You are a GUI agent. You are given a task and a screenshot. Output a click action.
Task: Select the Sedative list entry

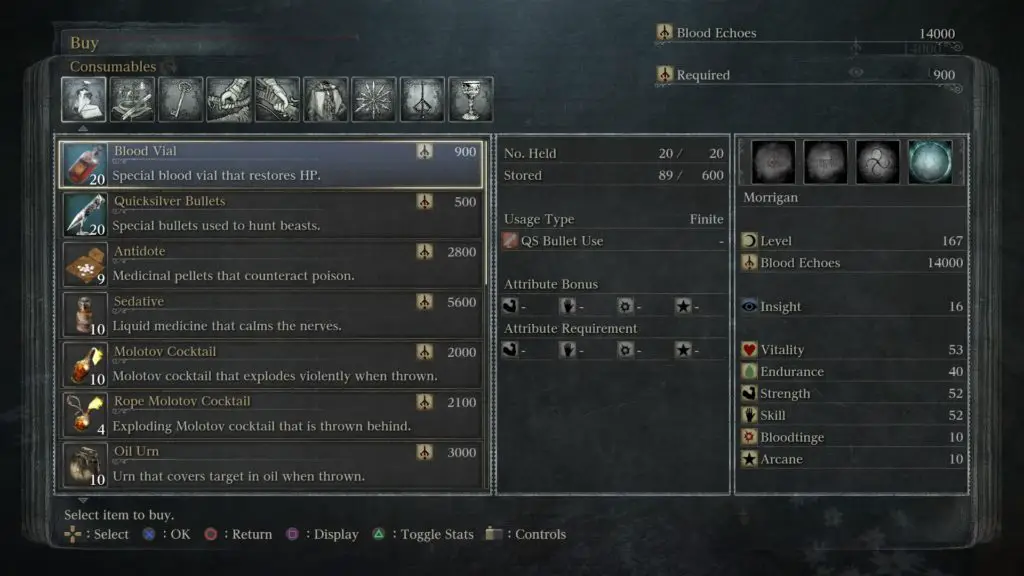(x=272, y=315)
